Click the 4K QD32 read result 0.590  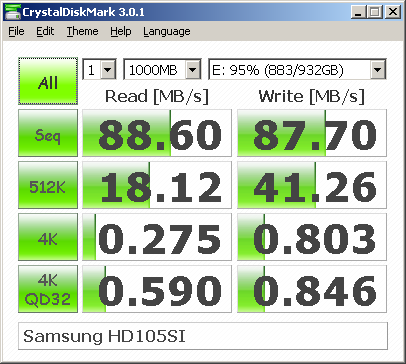pyautogui.click(x=157, y=289)
